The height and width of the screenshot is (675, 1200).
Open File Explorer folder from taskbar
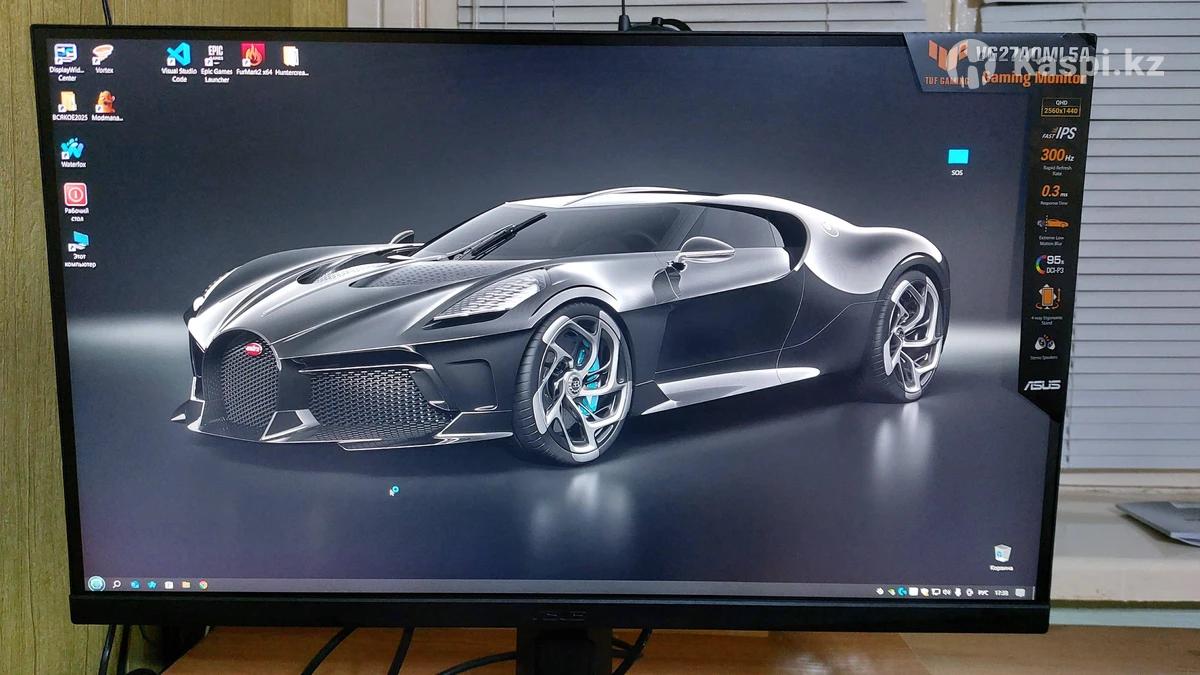pos(186,584)
